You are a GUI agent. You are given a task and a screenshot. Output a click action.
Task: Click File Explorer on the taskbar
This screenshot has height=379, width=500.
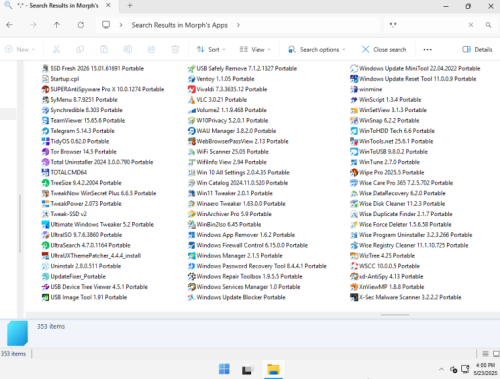[273, 369]
